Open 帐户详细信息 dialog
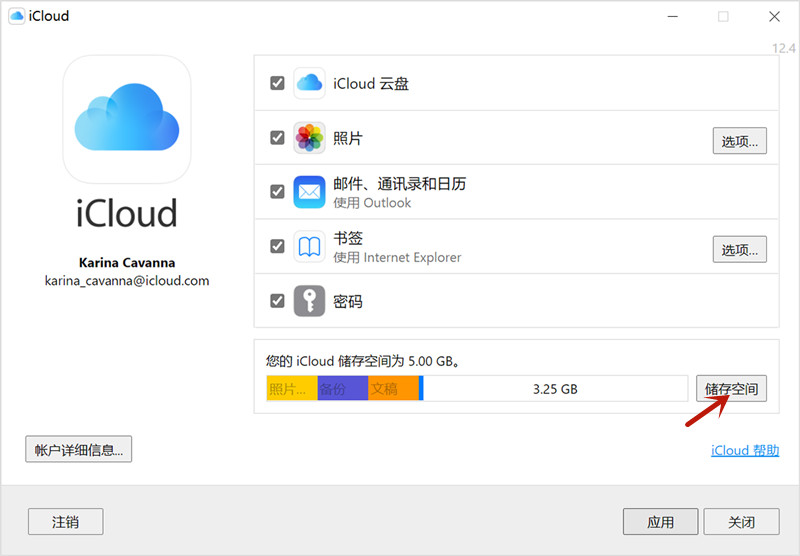 79,449
